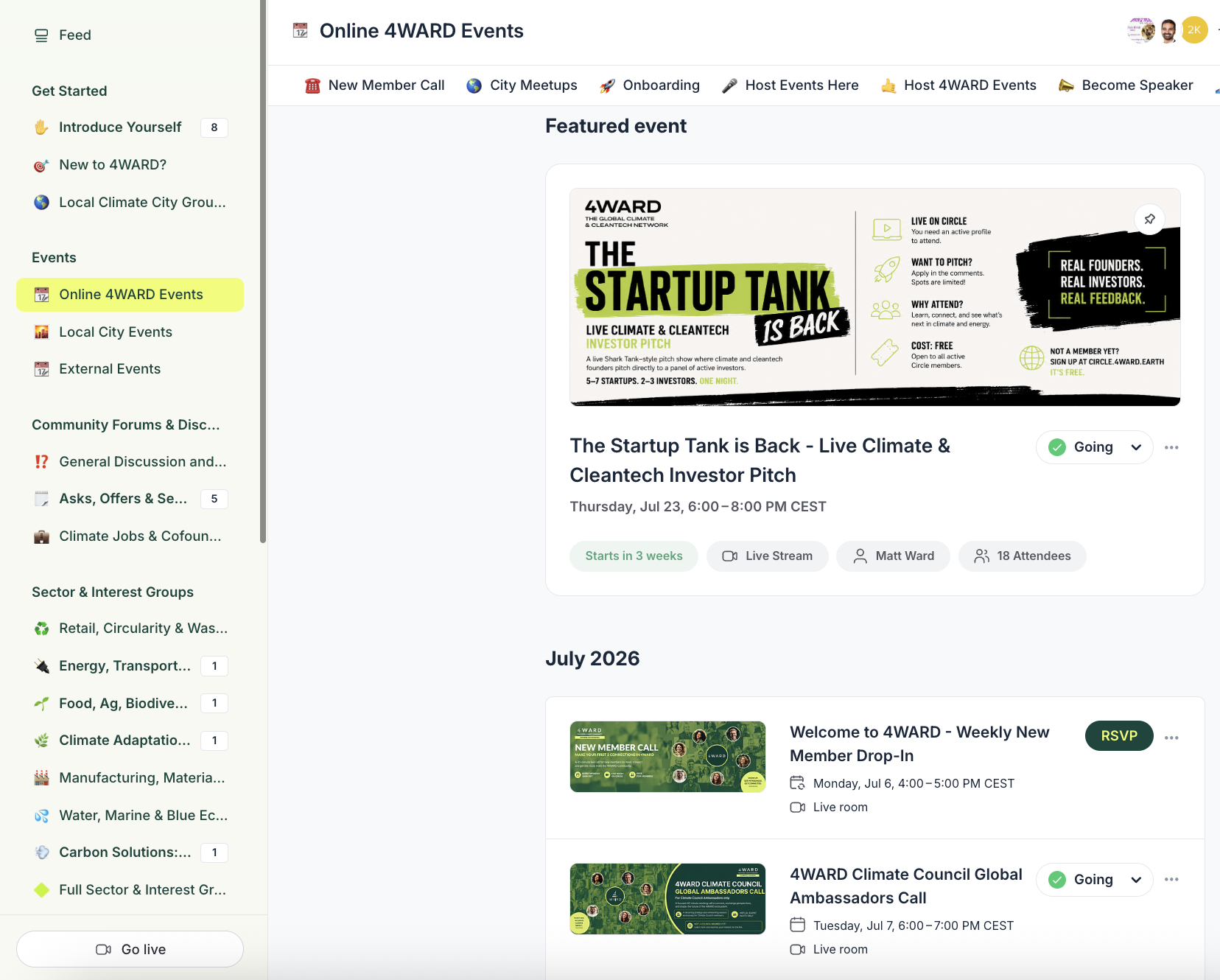This screenshot has width=1220, height=980.
Task: Open the Startup Tank is Back event title
Action: 760,461
